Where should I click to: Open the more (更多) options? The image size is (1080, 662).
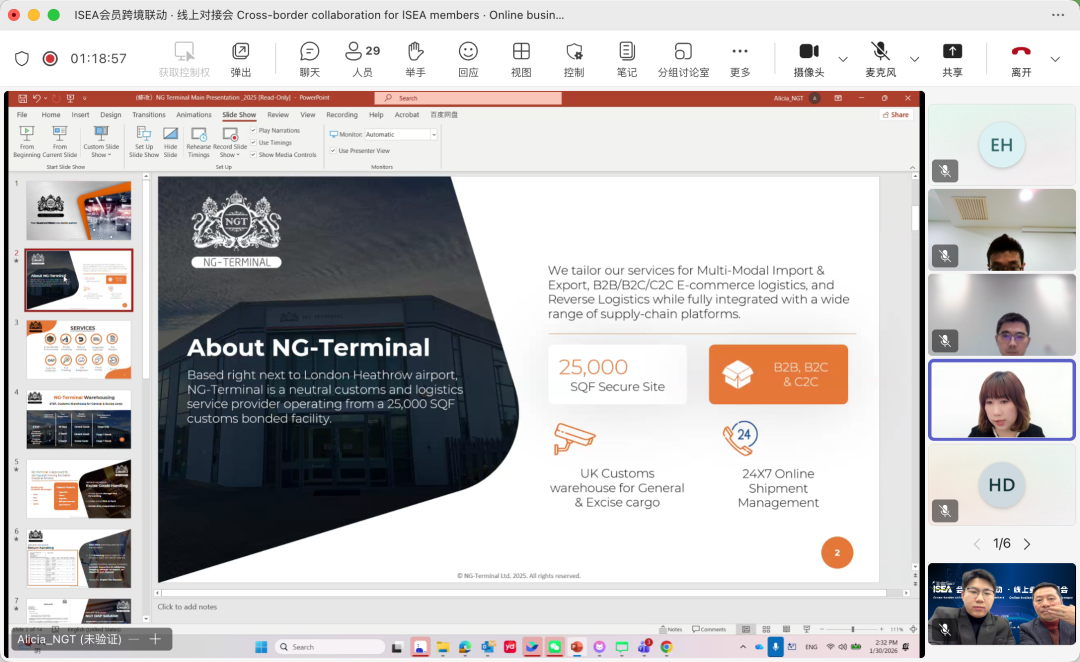click(740, 59)
